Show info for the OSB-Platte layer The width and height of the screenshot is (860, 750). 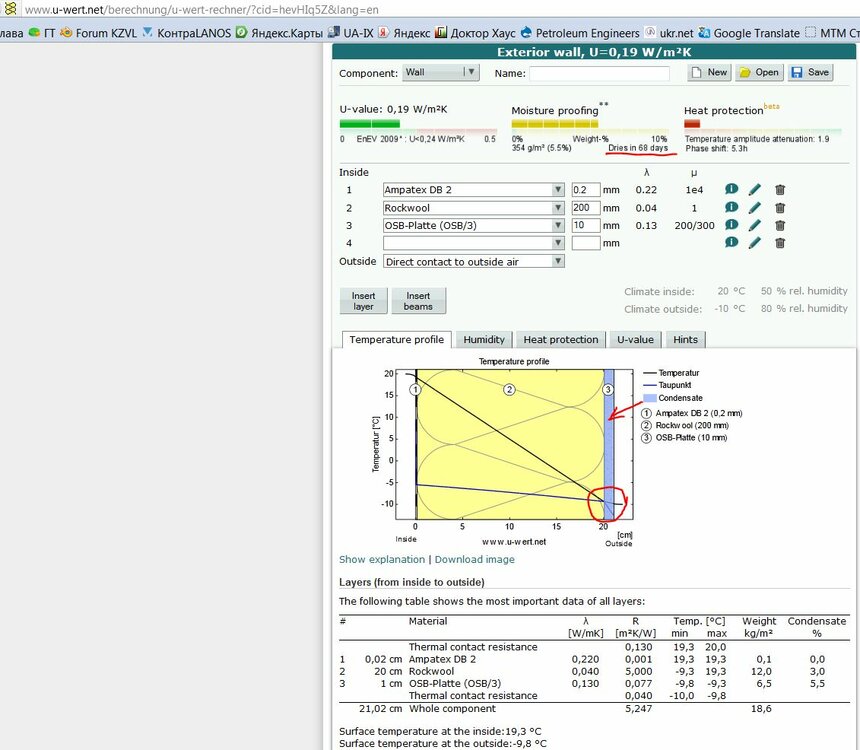[731, 225]
